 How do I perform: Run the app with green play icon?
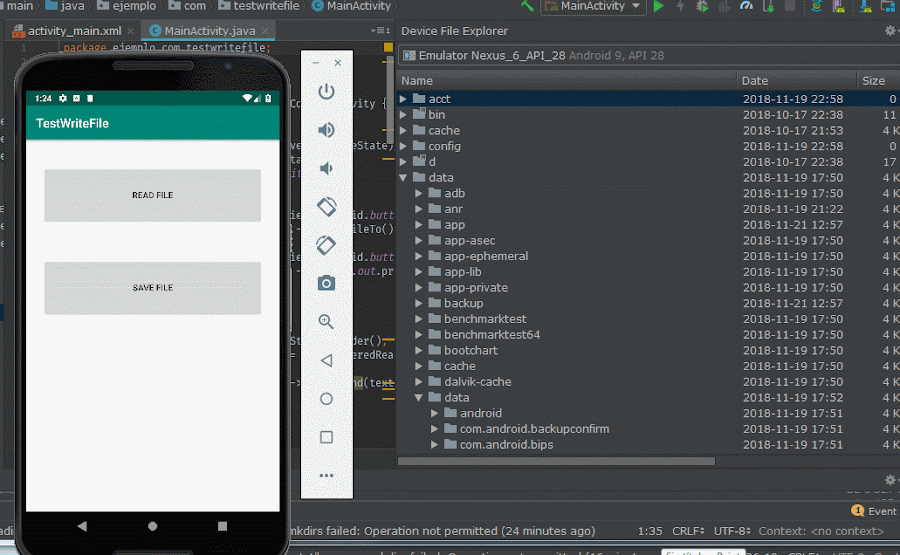[658, 6]
